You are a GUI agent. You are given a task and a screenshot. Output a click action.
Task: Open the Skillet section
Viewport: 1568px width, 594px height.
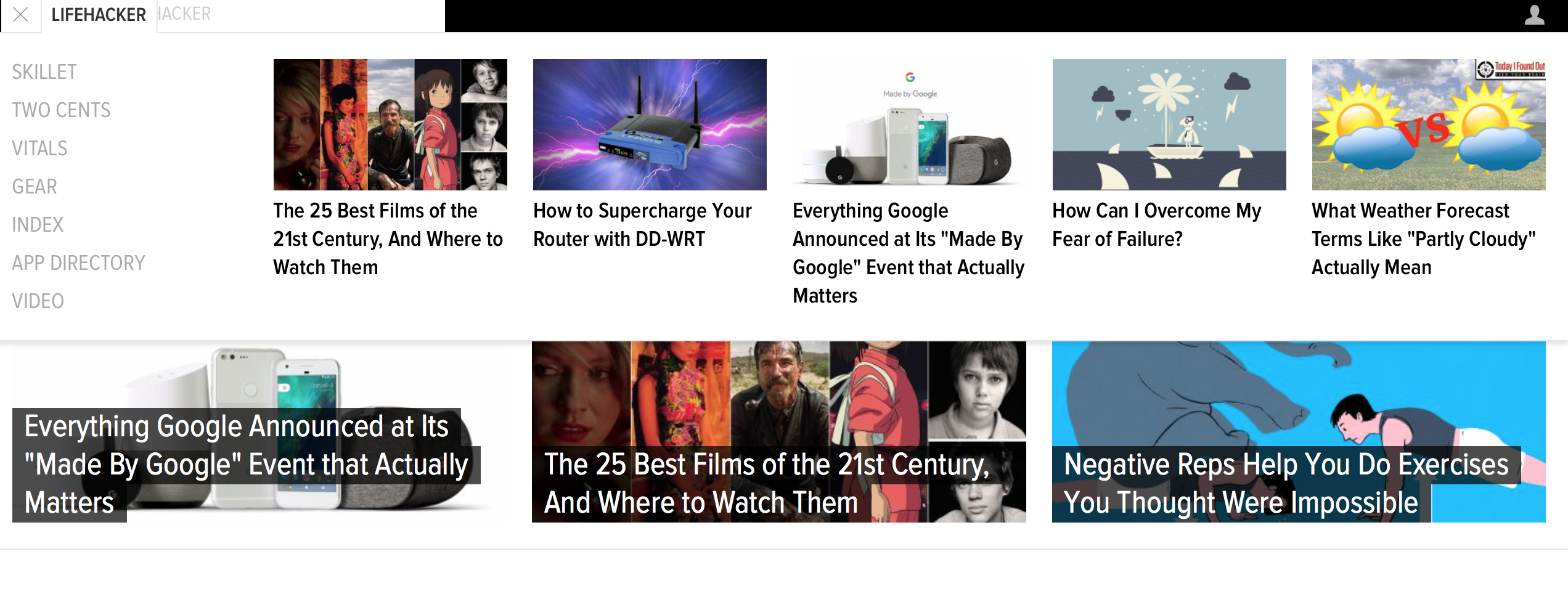coord(44,72)
